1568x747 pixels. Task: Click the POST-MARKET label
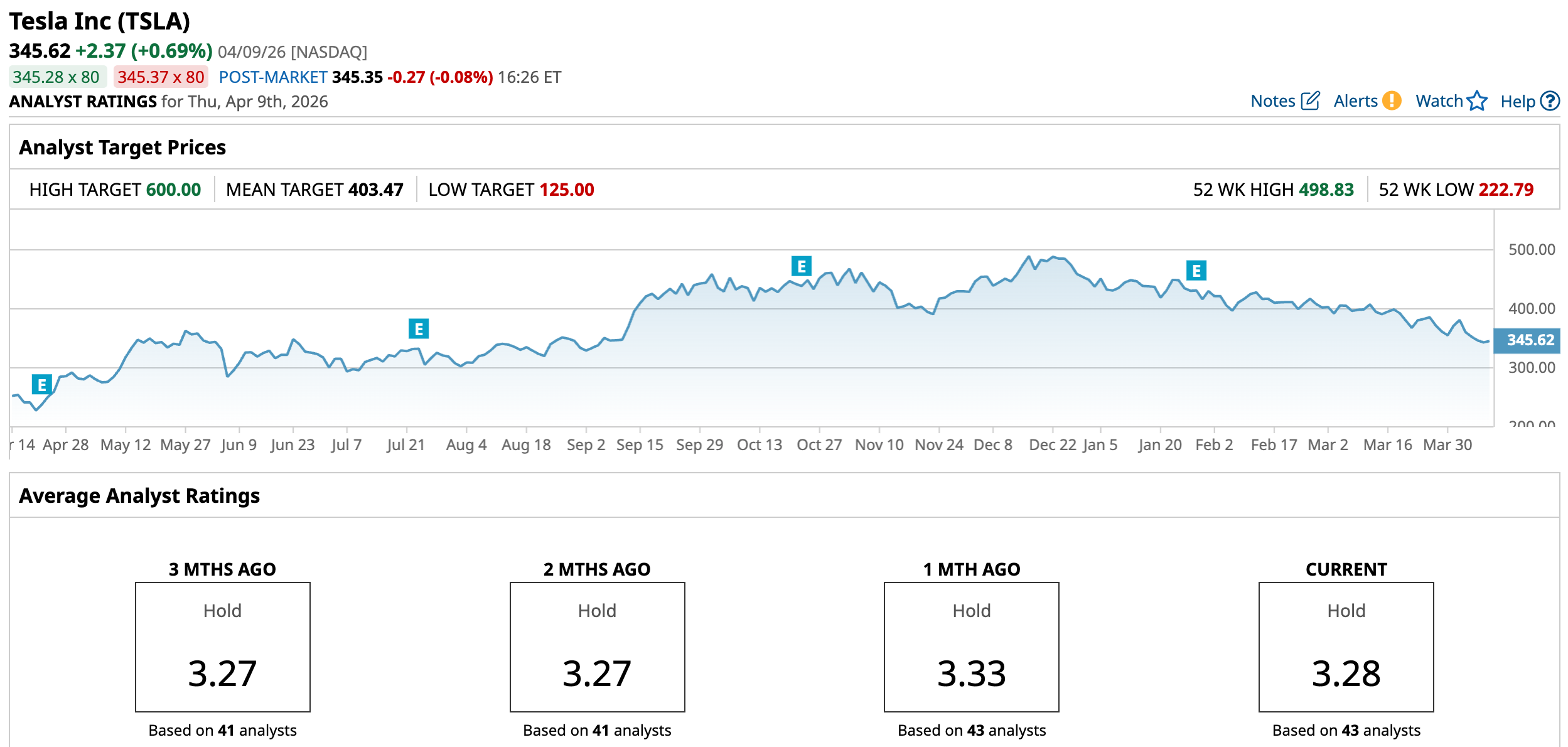tap(273, 77)
